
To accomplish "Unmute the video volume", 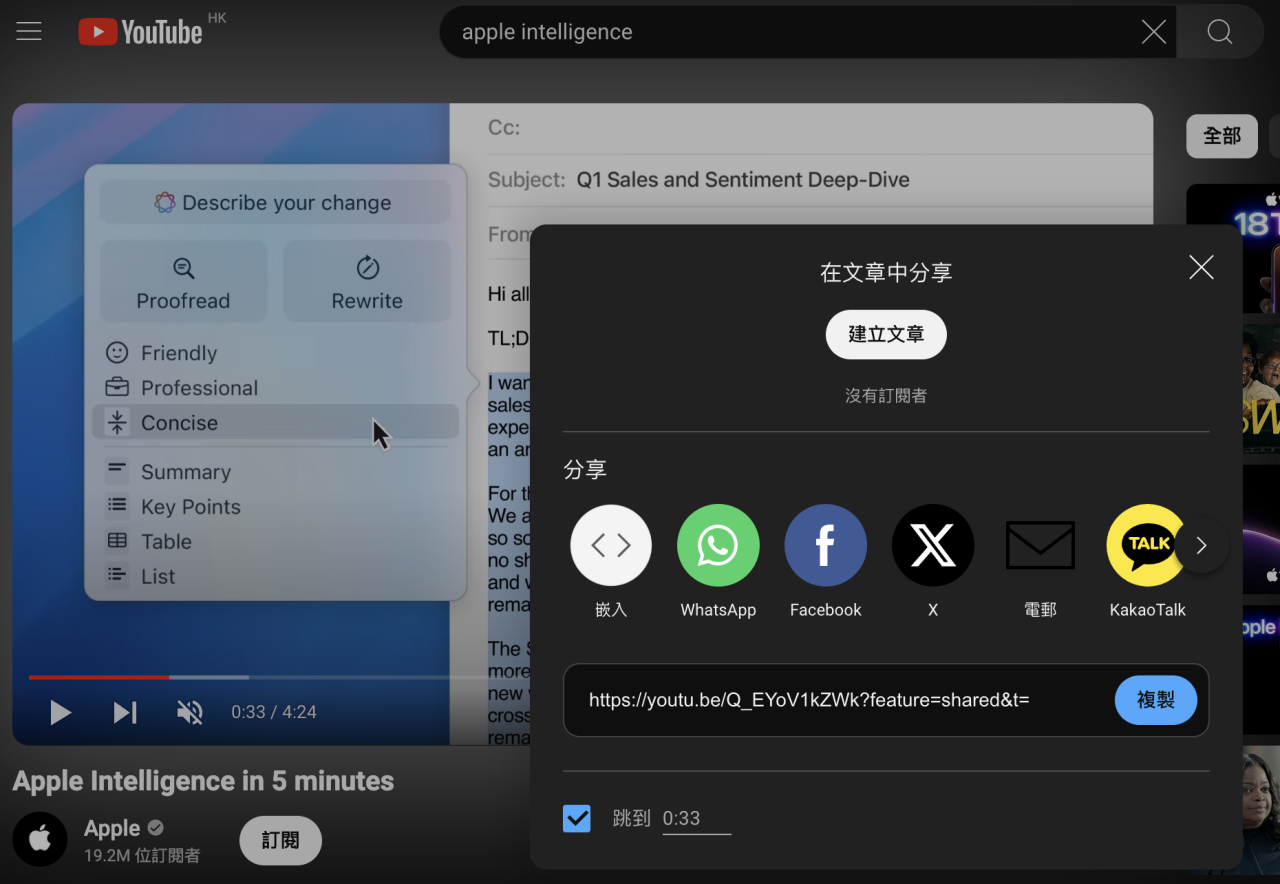I will [189, 712].
